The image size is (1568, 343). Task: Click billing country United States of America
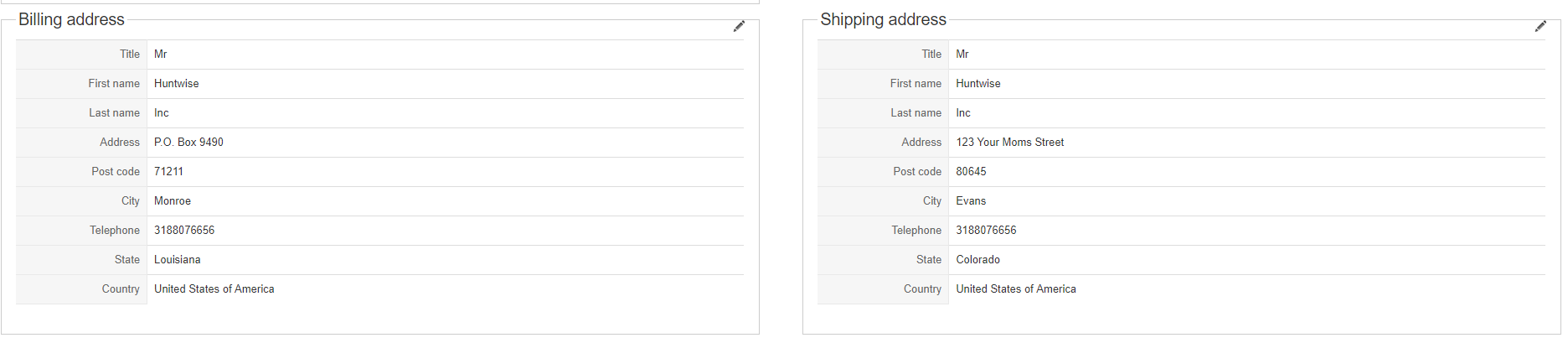(x=214, y=289)
